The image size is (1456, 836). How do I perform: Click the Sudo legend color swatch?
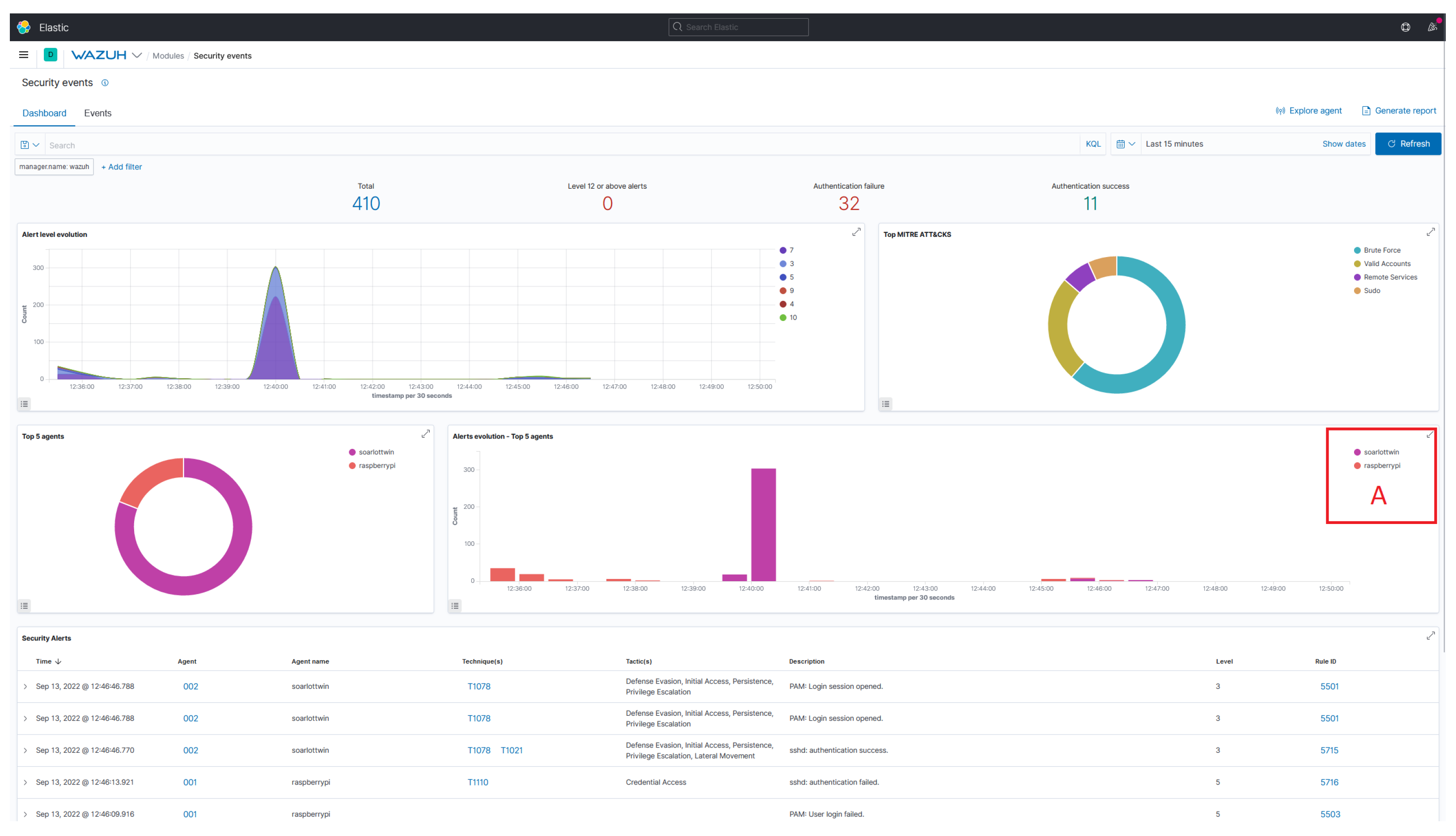click(x=1357, y=291)
